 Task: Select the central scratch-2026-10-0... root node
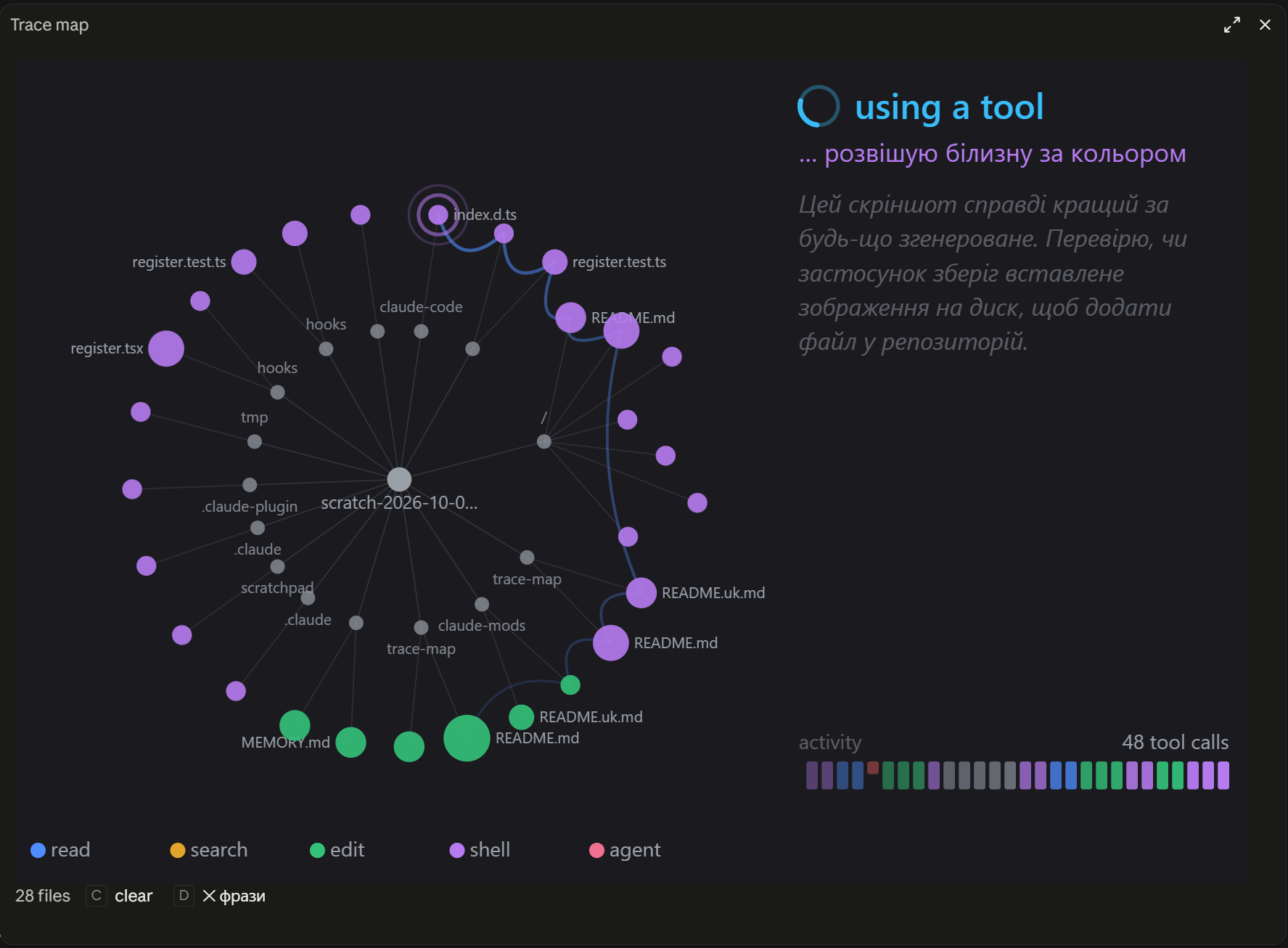tap(399, 479)
